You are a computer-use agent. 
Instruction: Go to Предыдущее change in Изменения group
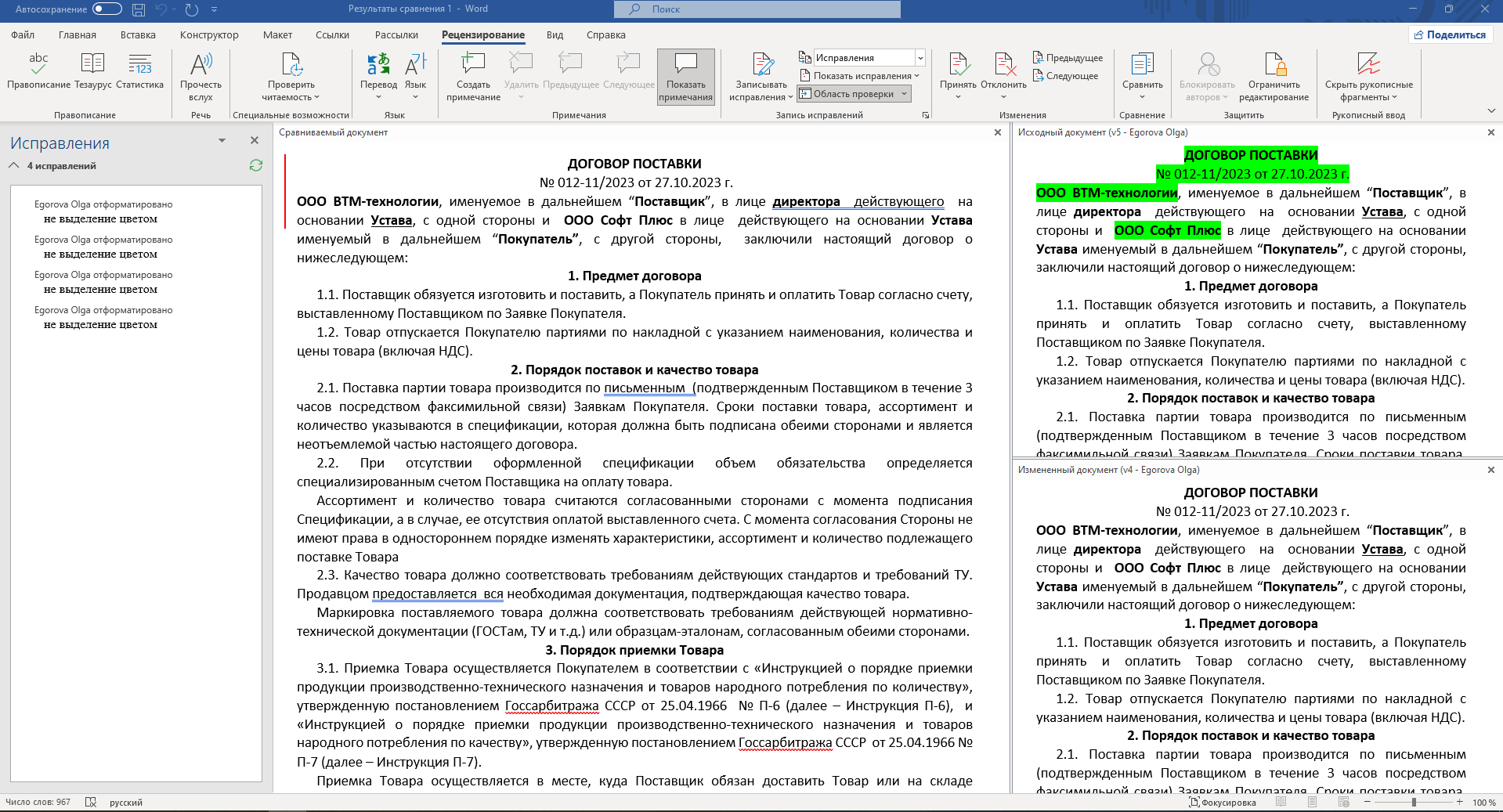[1068, 58]
